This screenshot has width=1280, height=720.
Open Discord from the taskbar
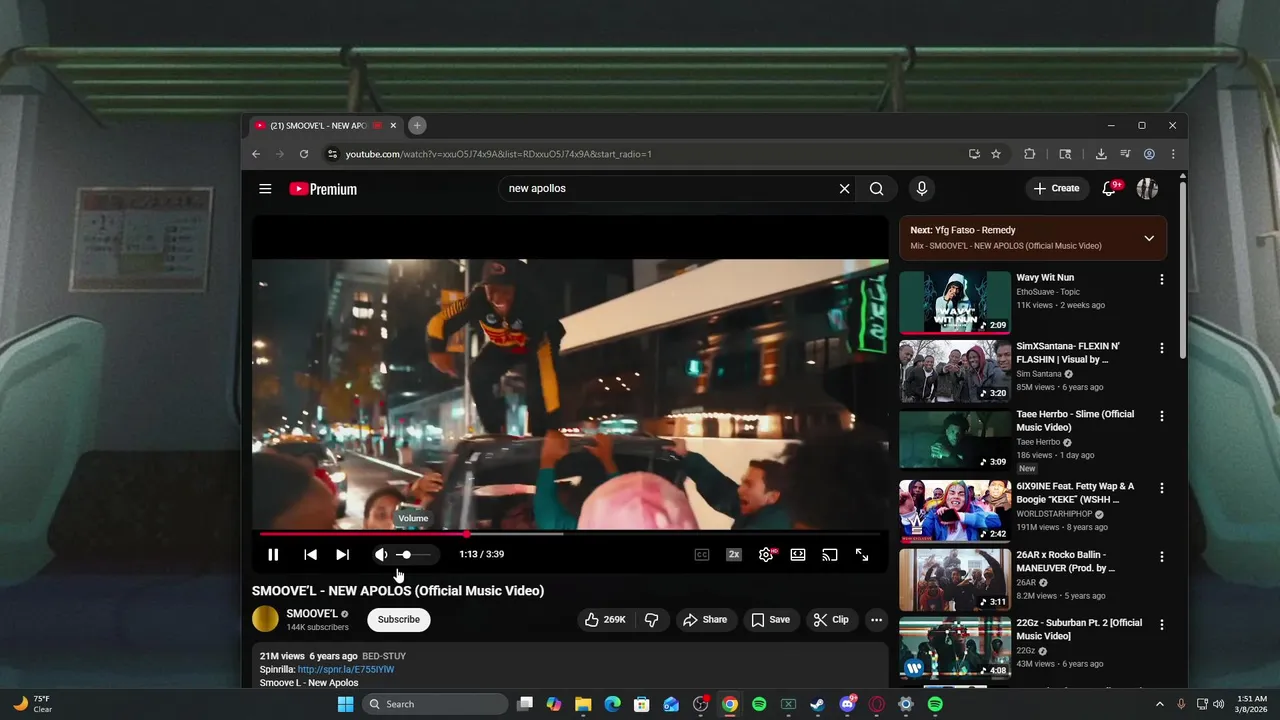click(x=847, y=704)
